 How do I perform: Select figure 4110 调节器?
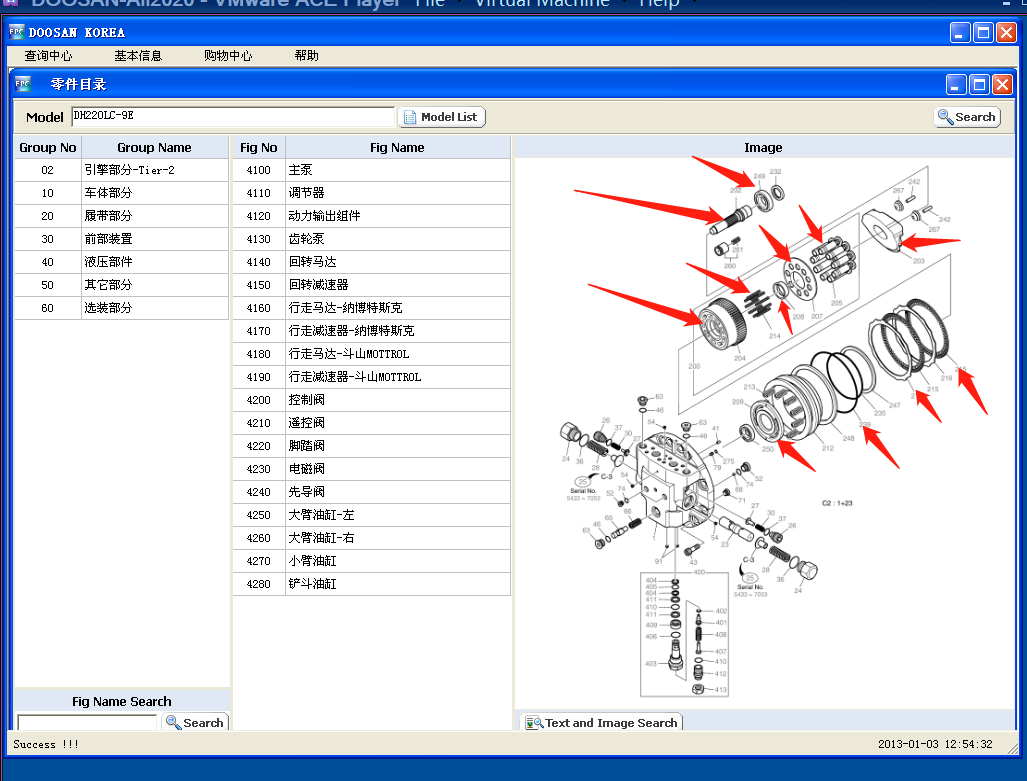pos(371,193)
